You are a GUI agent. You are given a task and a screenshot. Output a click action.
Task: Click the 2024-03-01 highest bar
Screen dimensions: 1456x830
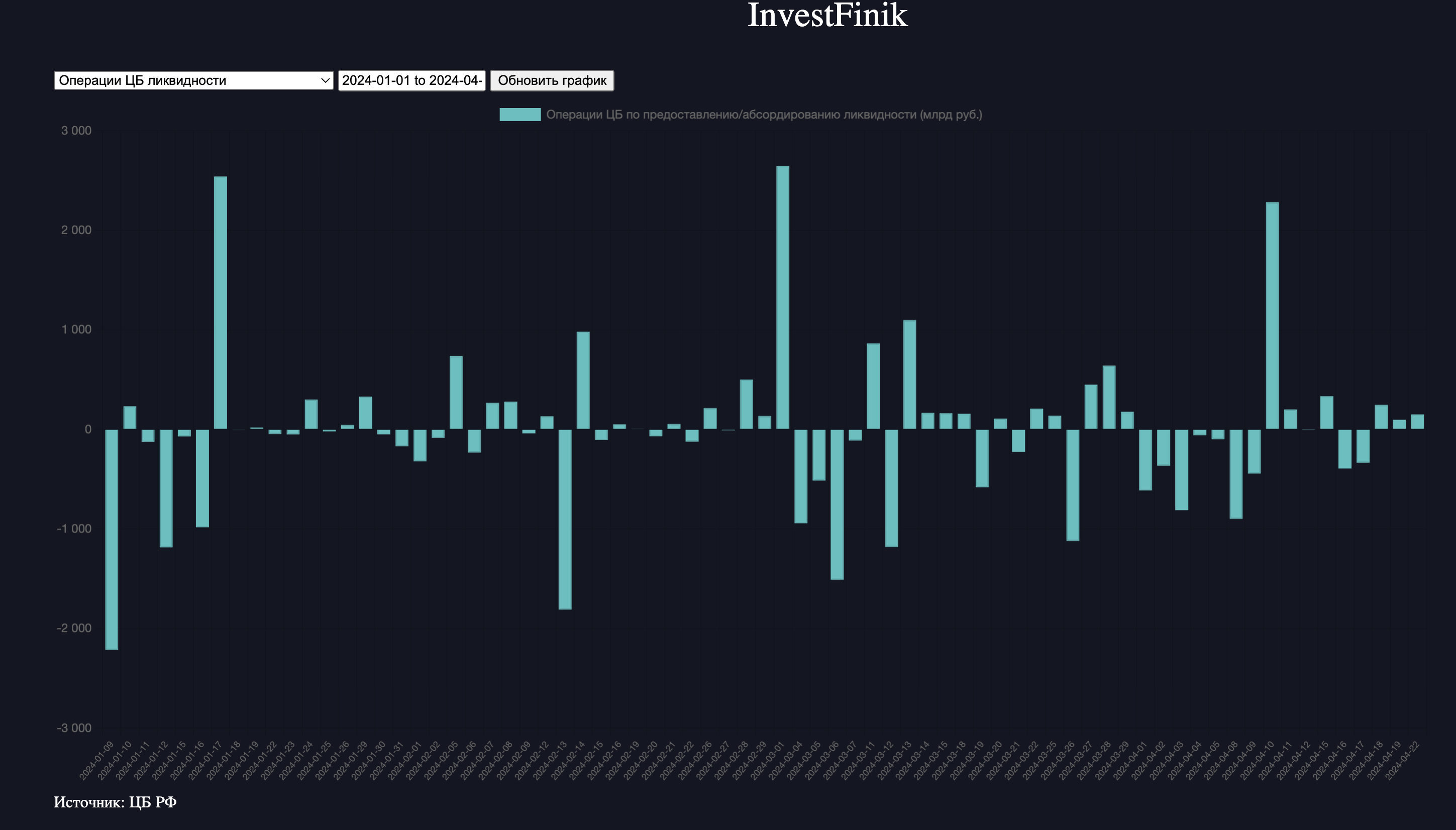782,296
